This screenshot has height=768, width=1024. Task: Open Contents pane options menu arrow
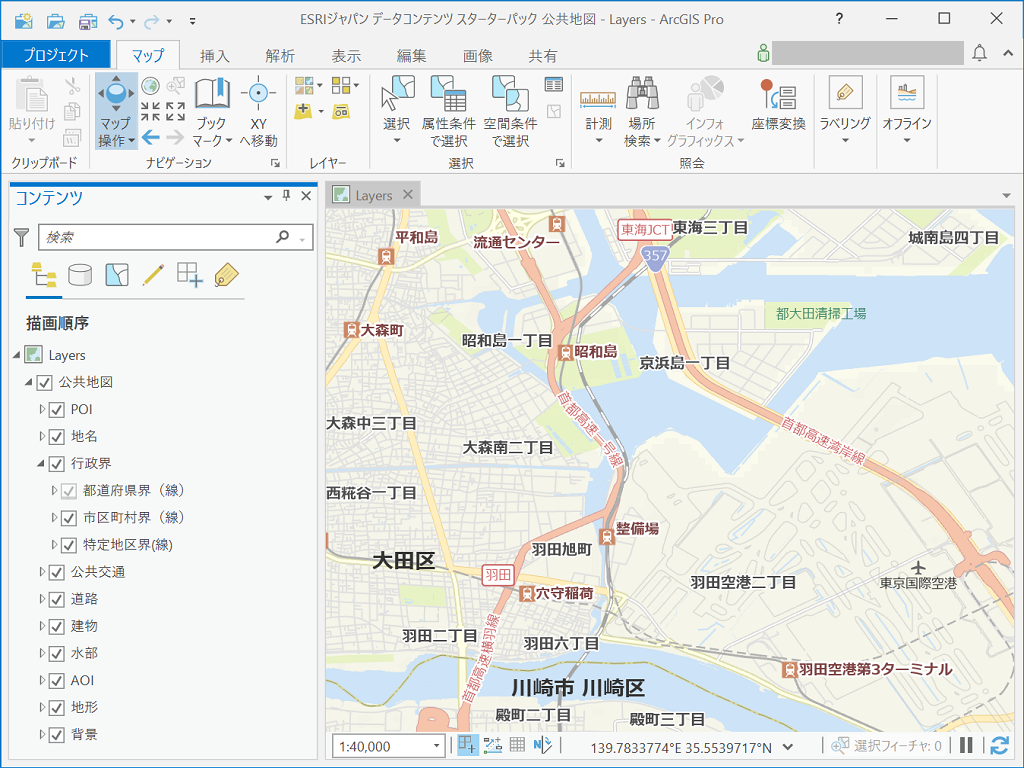pos(268,197)
